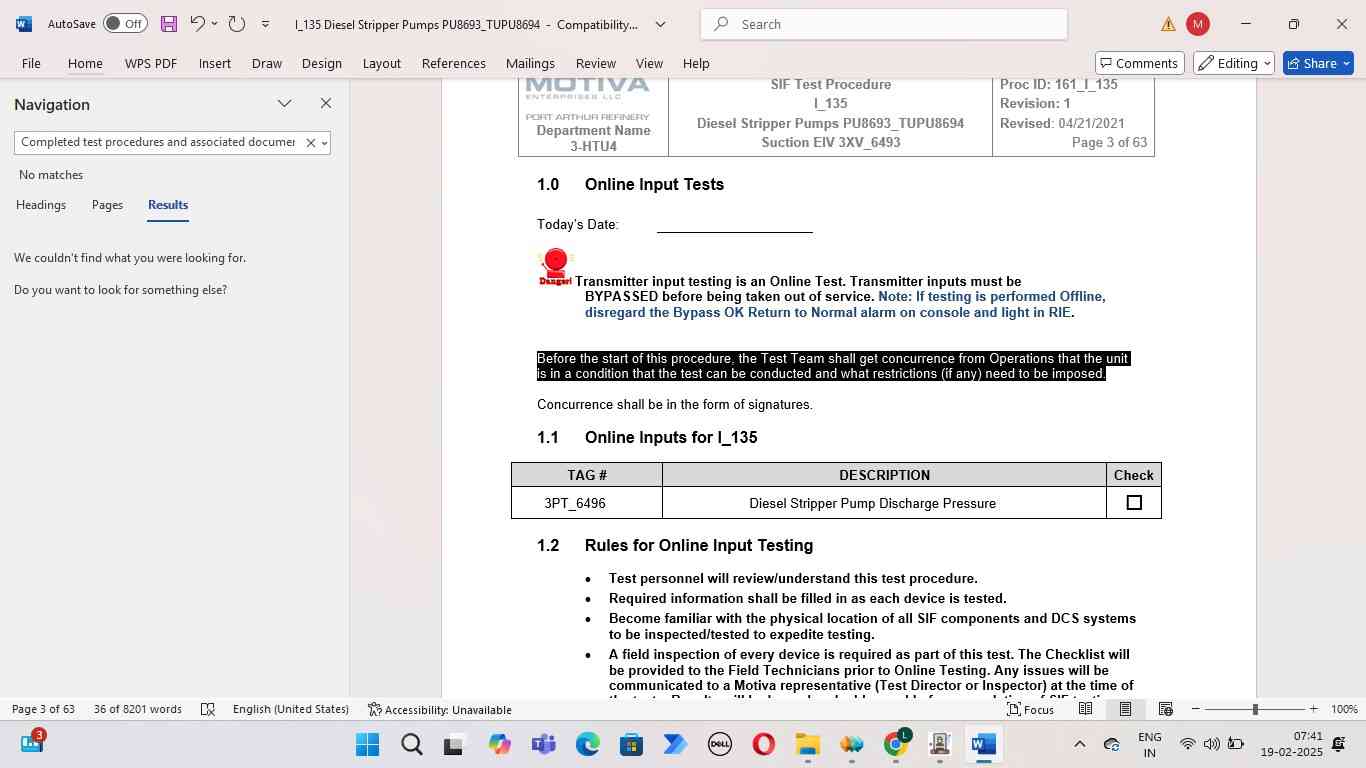Open navigation search options dropdown arrow
Viewport: 1366px width, 768px height.
324,143
